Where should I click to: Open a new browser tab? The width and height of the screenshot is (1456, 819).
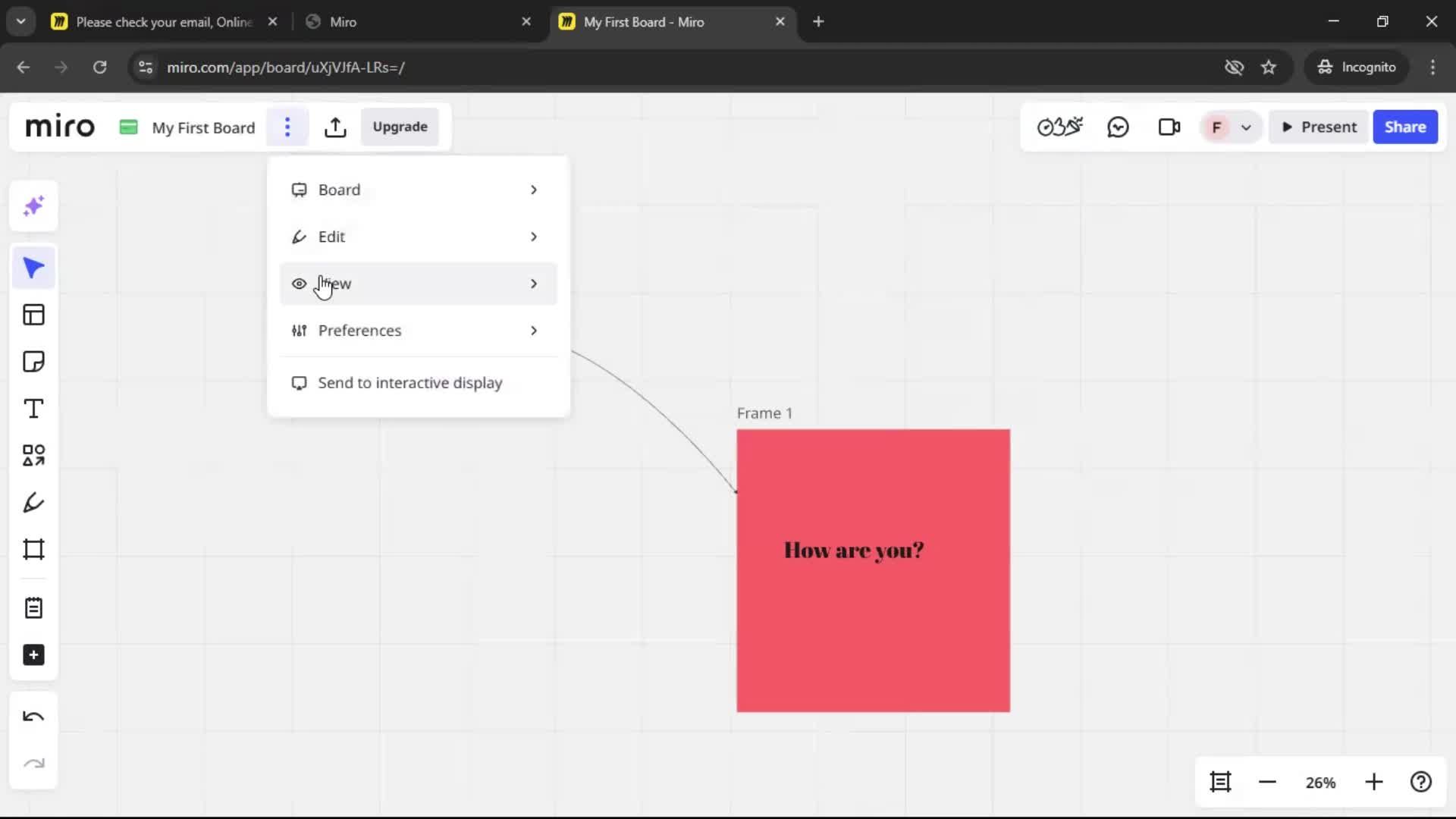coord(818,22)
